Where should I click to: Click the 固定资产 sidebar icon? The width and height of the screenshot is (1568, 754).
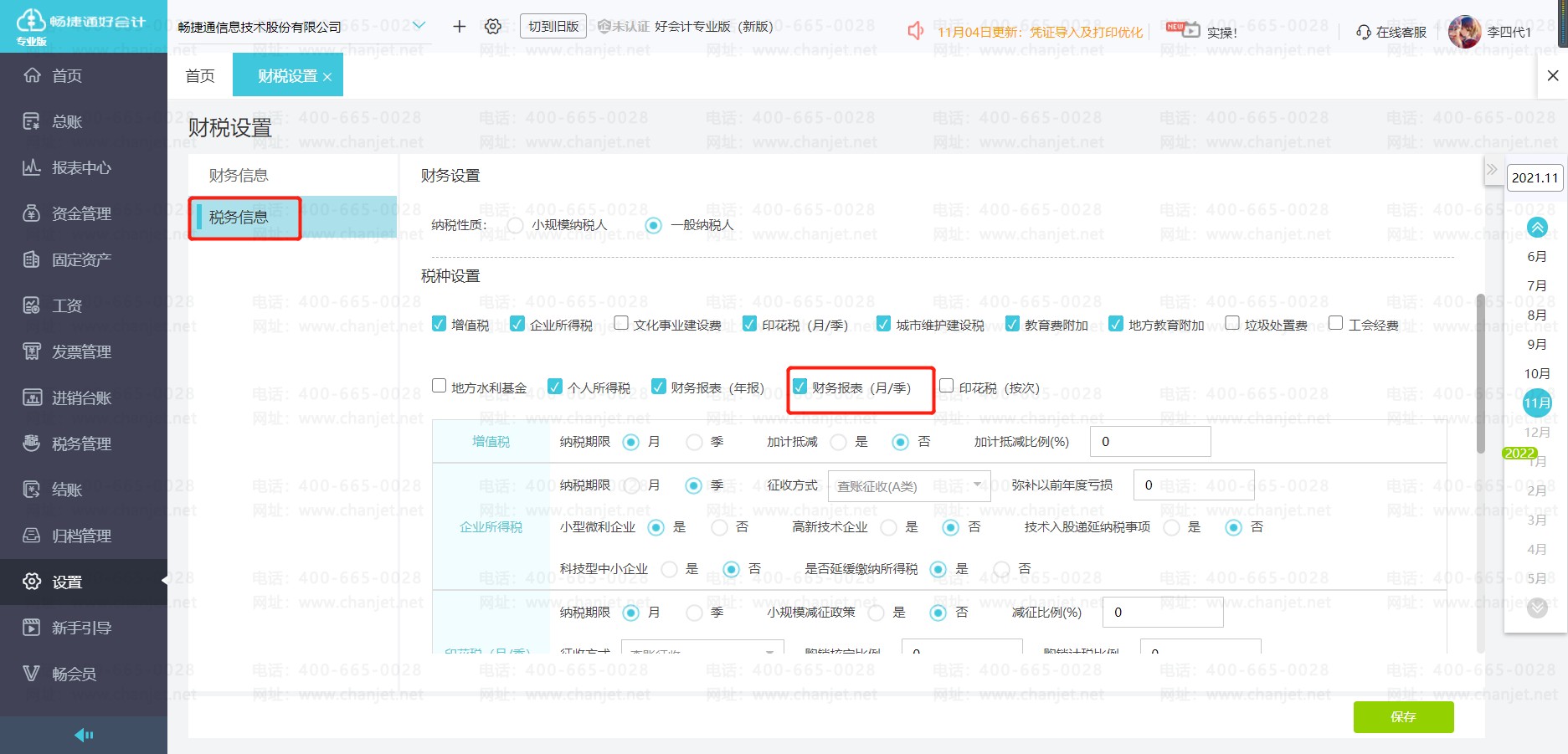[32, 260]
